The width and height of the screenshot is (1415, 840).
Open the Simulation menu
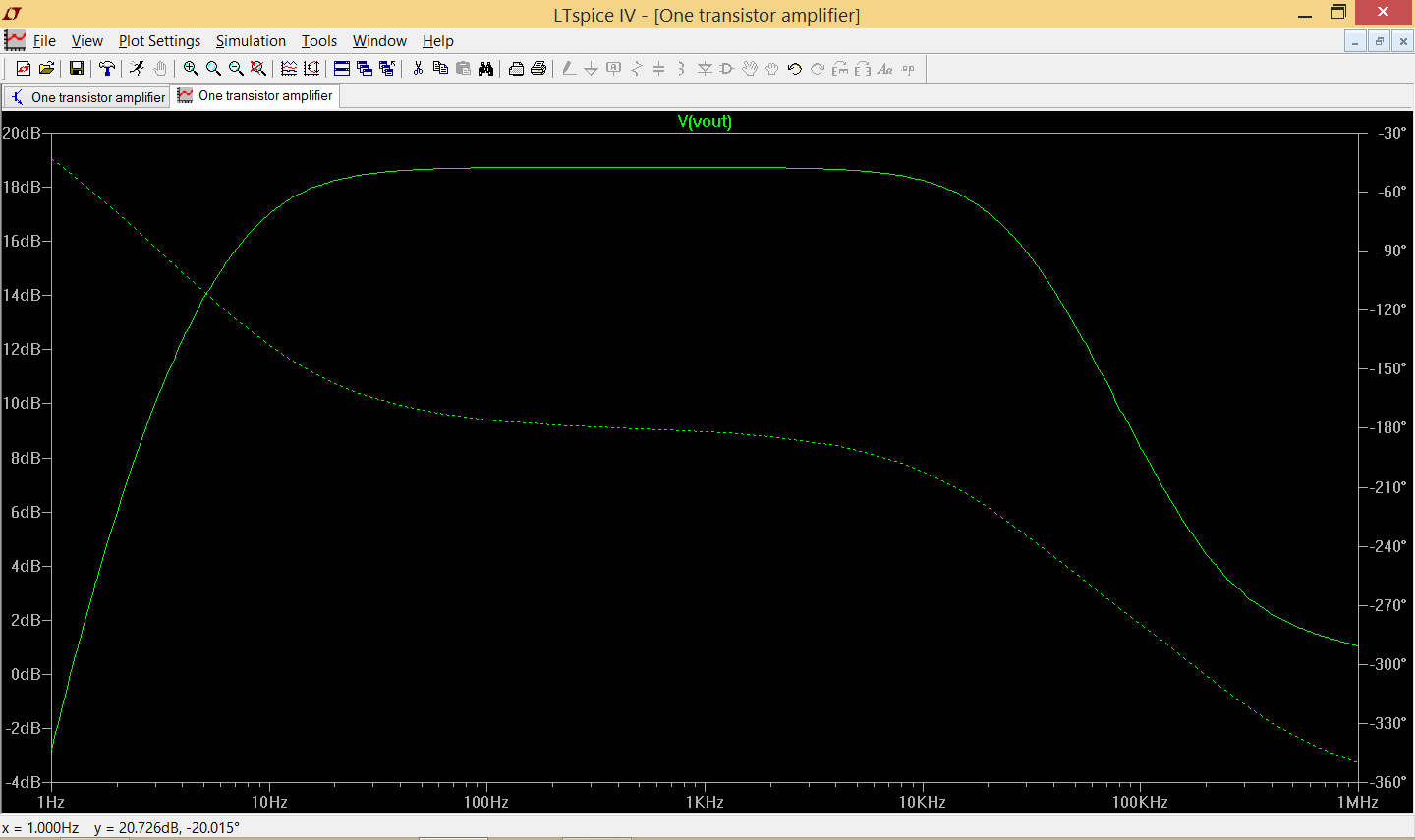tap(251, 41)
